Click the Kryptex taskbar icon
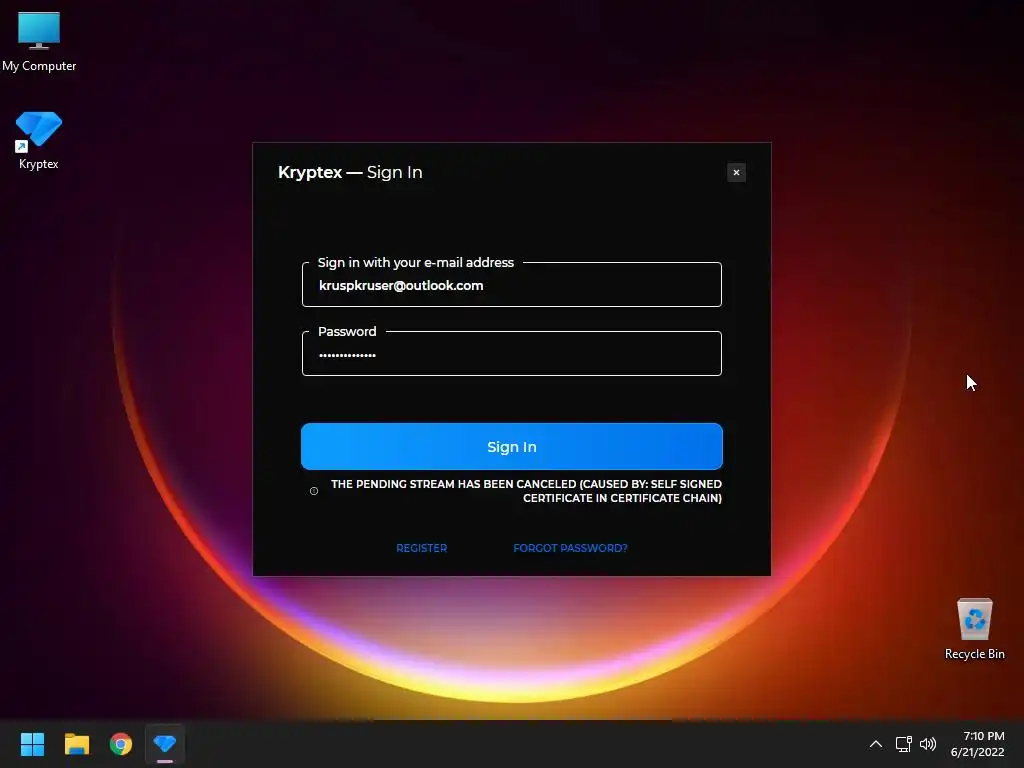 click(x=165, y=744)
